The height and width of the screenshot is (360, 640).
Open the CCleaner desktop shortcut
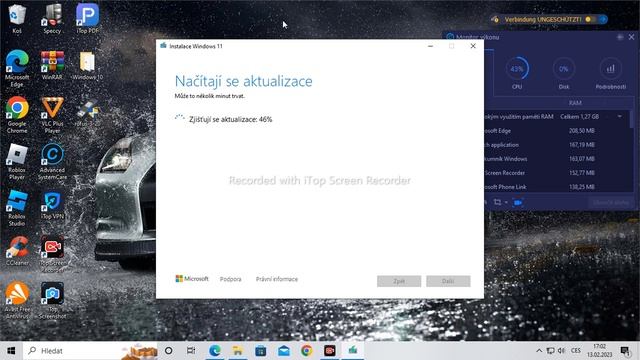17,250
